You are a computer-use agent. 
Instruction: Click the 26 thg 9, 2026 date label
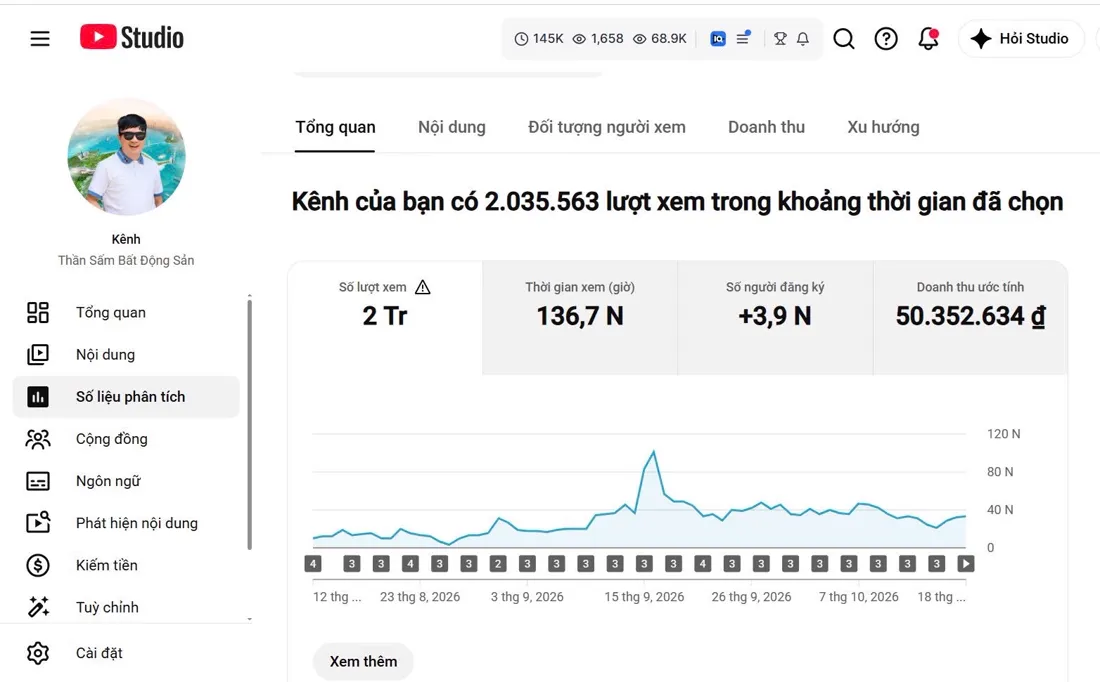pos(751,597)
